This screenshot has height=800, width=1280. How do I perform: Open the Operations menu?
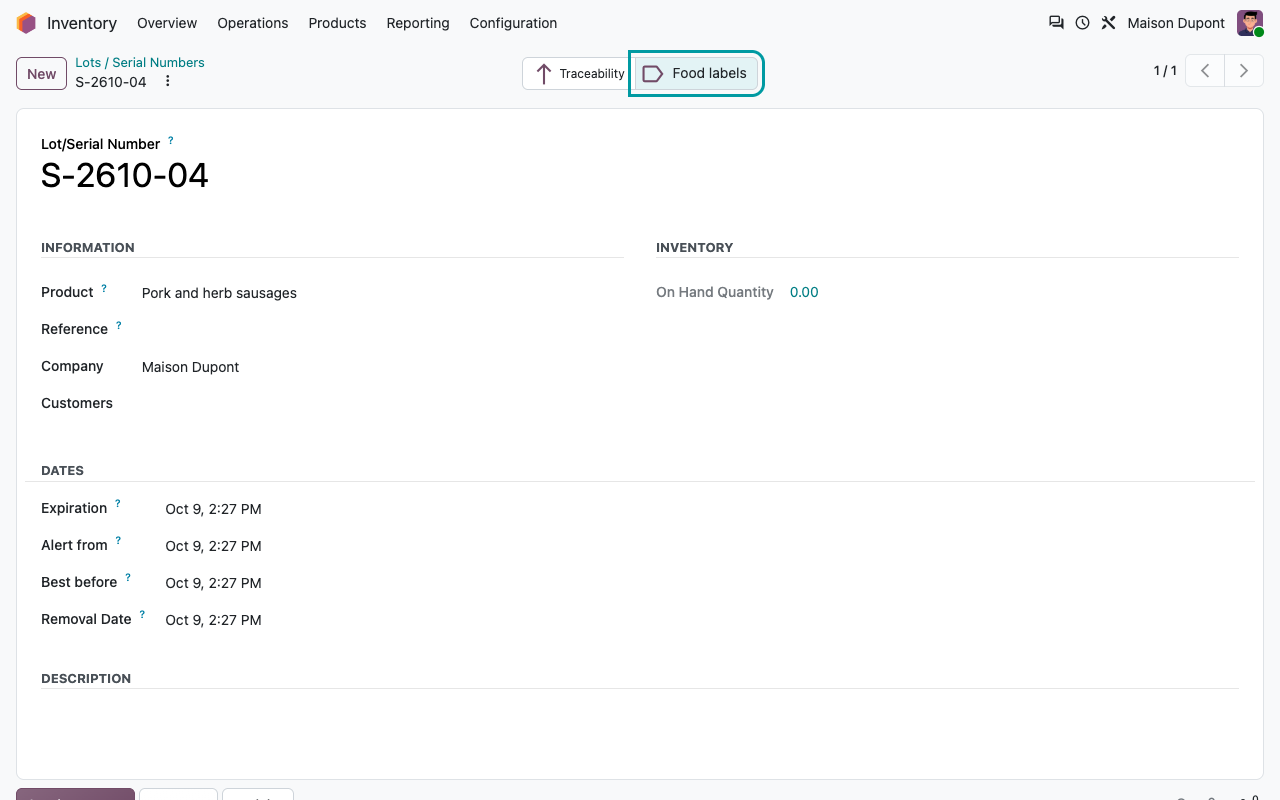[253, 23]
